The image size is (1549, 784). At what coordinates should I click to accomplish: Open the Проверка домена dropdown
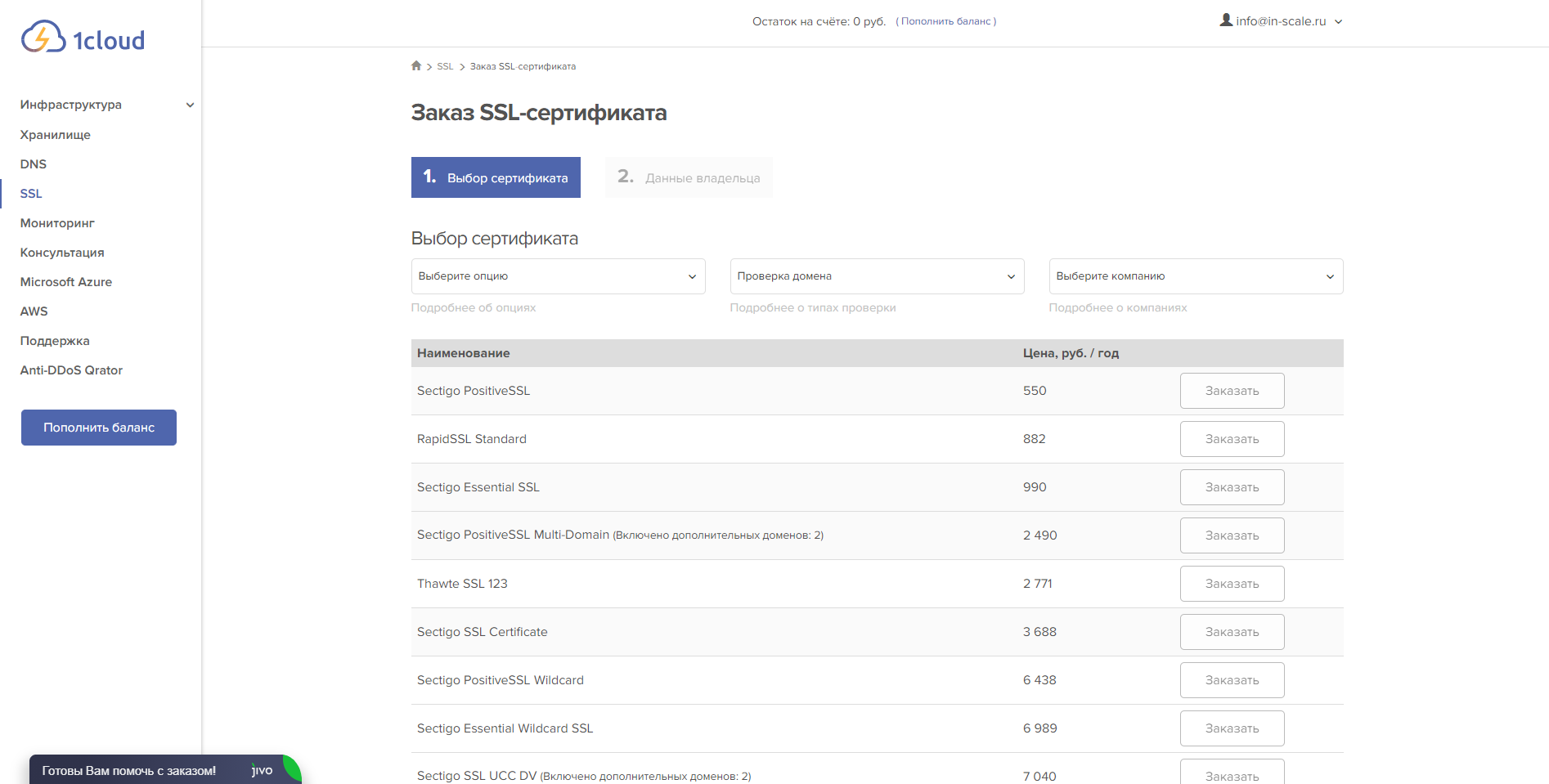point(877,276)
